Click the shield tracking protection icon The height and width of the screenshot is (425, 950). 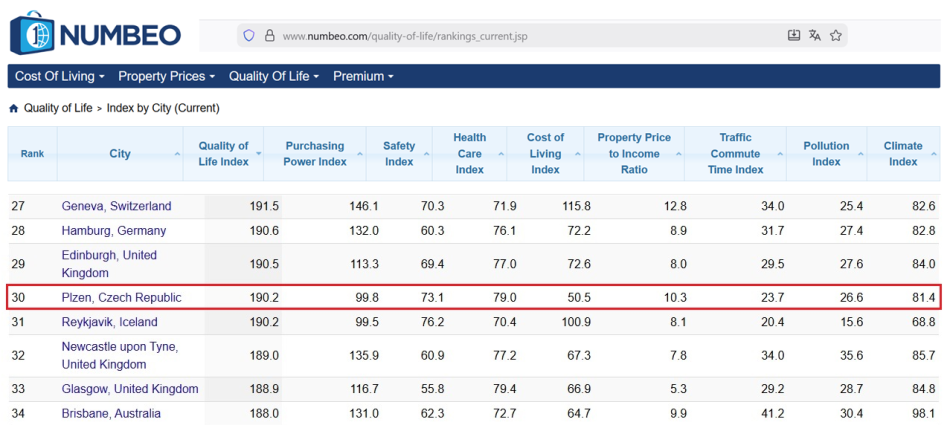click(x=248, y=36)
